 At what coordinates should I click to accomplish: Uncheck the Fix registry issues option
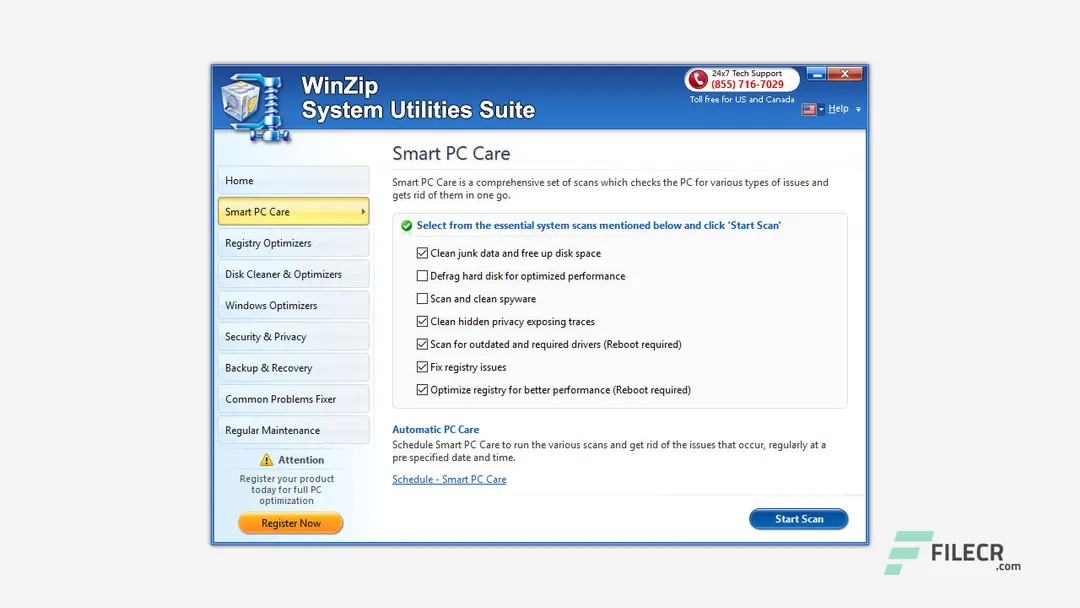(422, 367)
